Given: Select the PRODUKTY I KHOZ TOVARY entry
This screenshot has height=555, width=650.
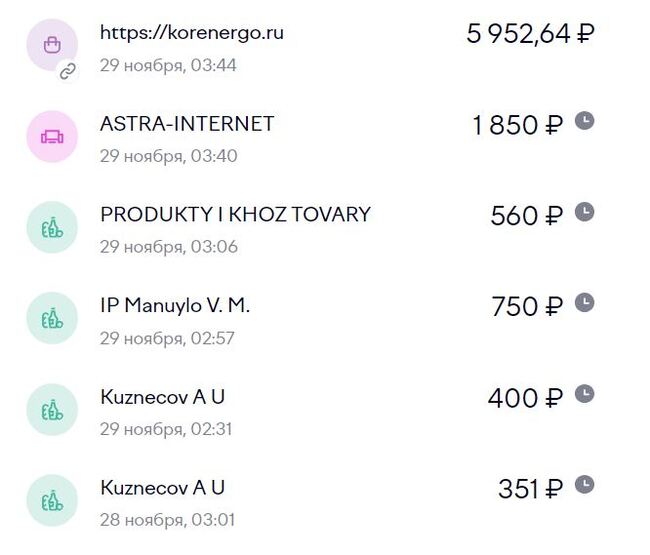Looking at the screenshot, I should pos(235,215).
